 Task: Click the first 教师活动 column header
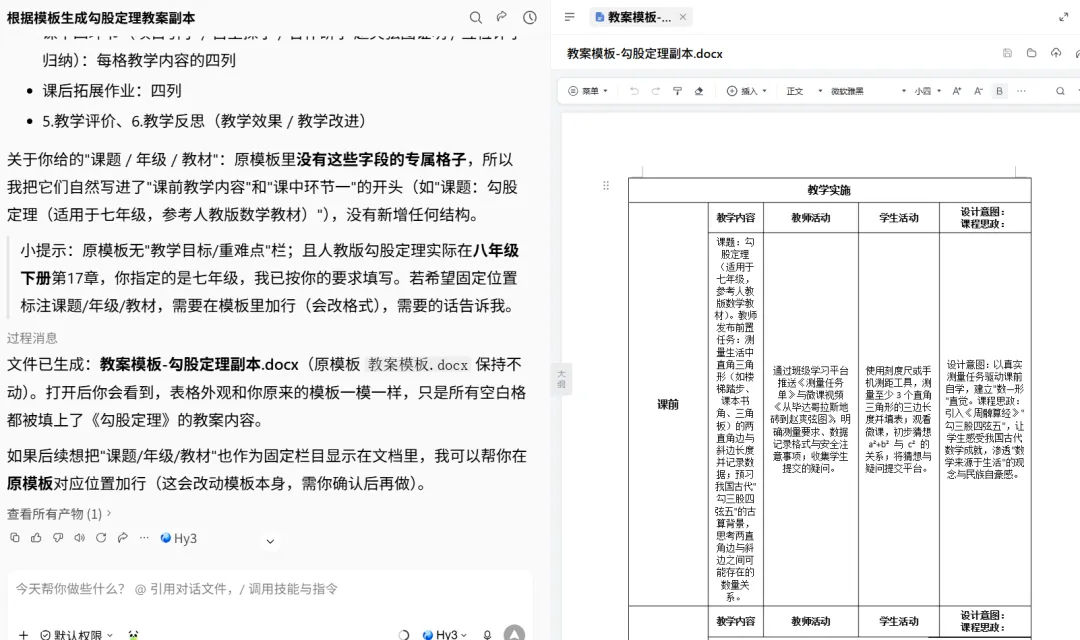[x=811, y=218]
